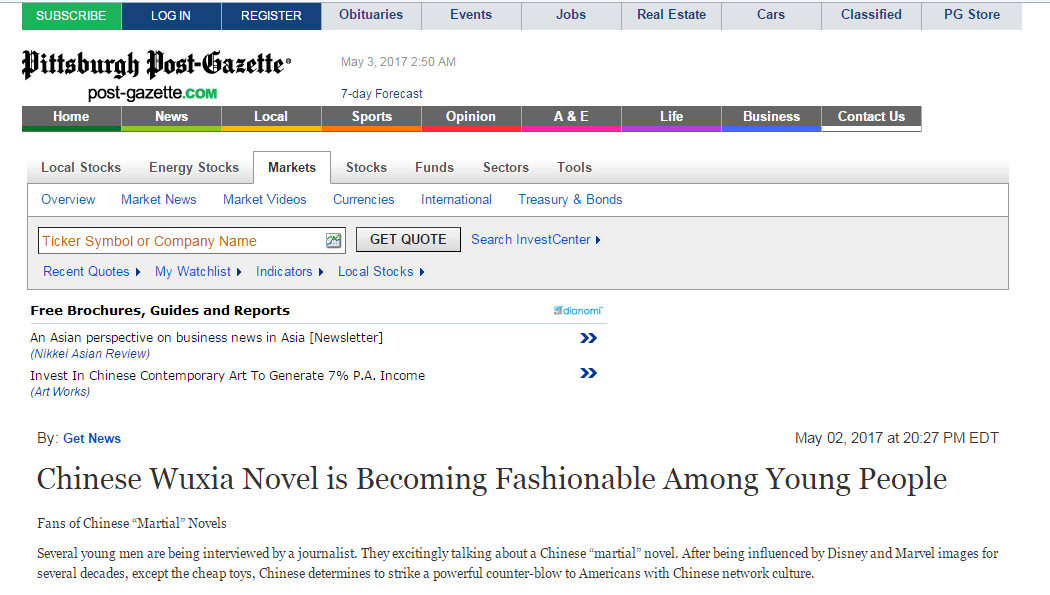
Task: Open the Treasury & Bonds link
Action: point(570,199)
